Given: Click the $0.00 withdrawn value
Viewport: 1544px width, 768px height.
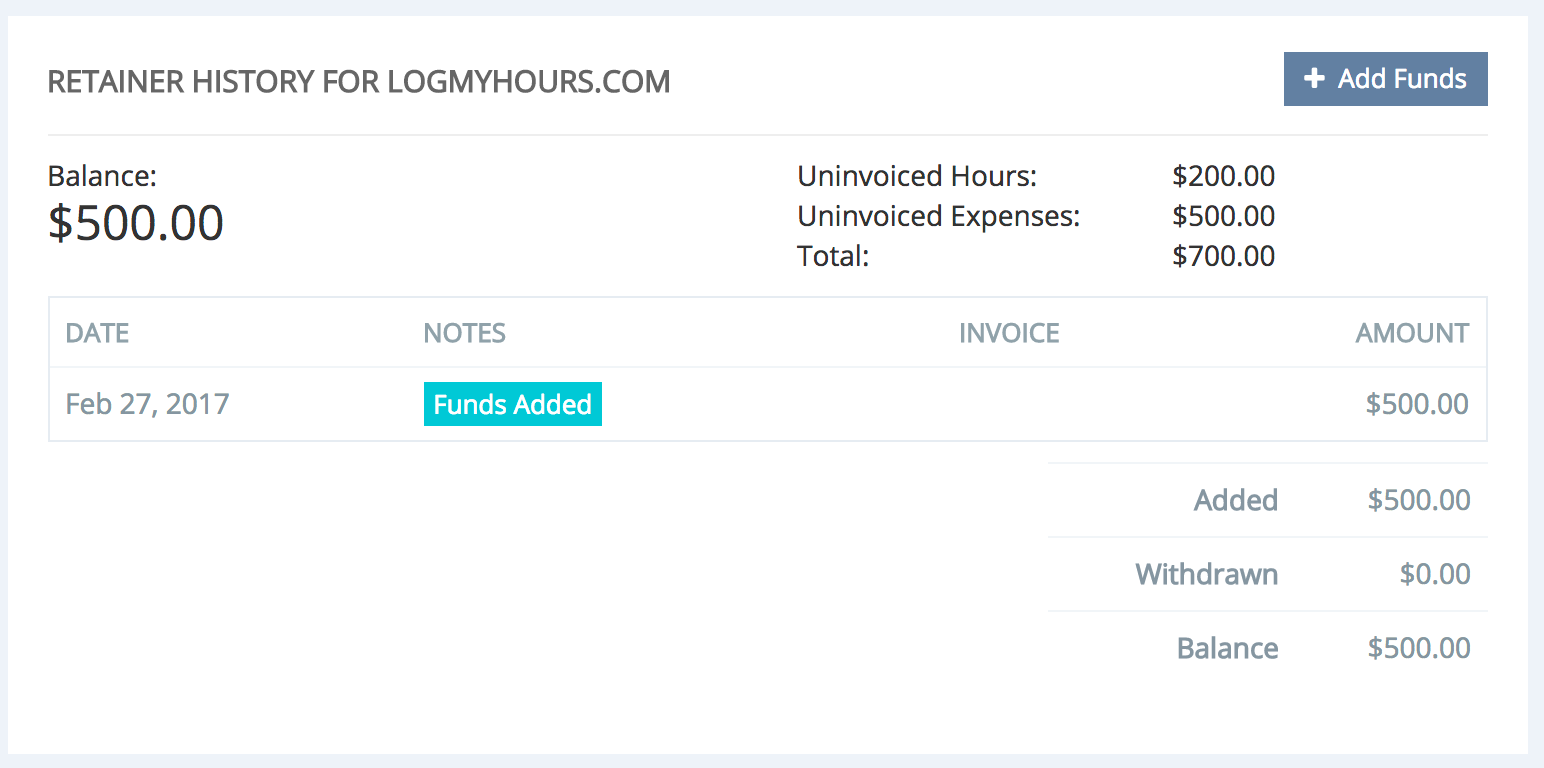Looking at the screenshot, I should click(1434, 574).
